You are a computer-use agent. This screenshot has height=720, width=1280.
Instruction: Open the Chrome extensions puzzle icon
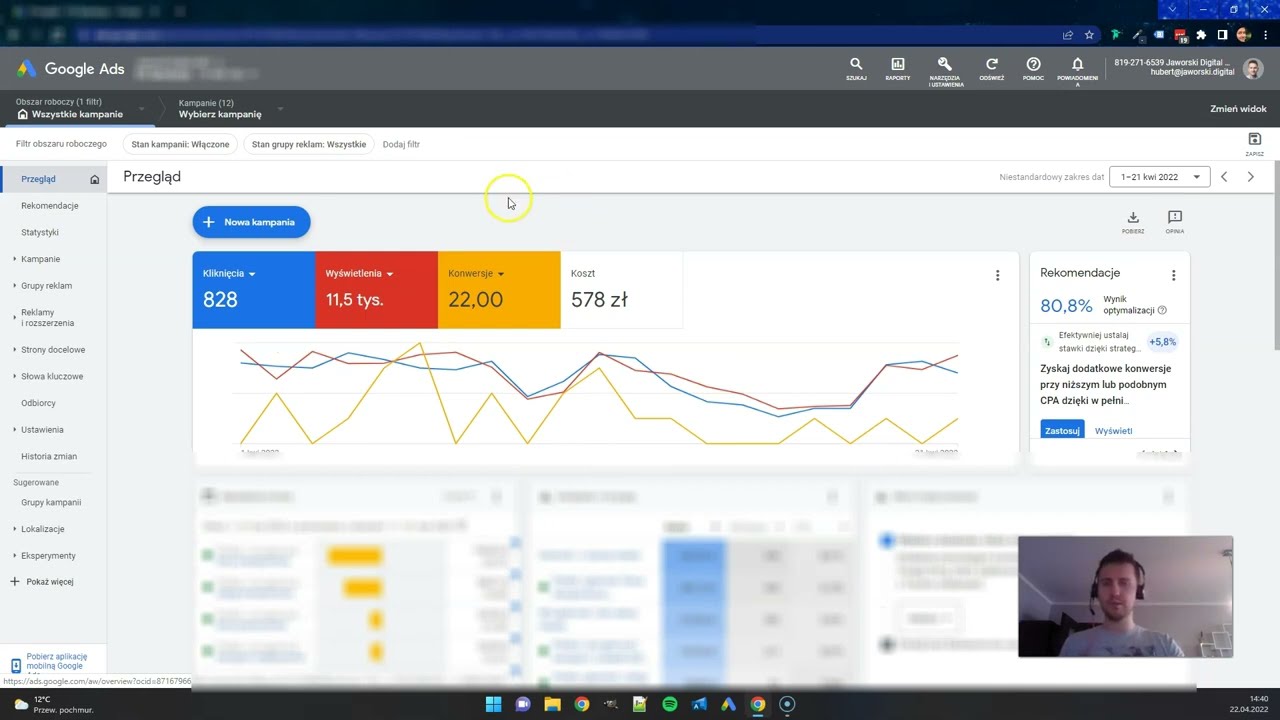tap(1201, 35)
